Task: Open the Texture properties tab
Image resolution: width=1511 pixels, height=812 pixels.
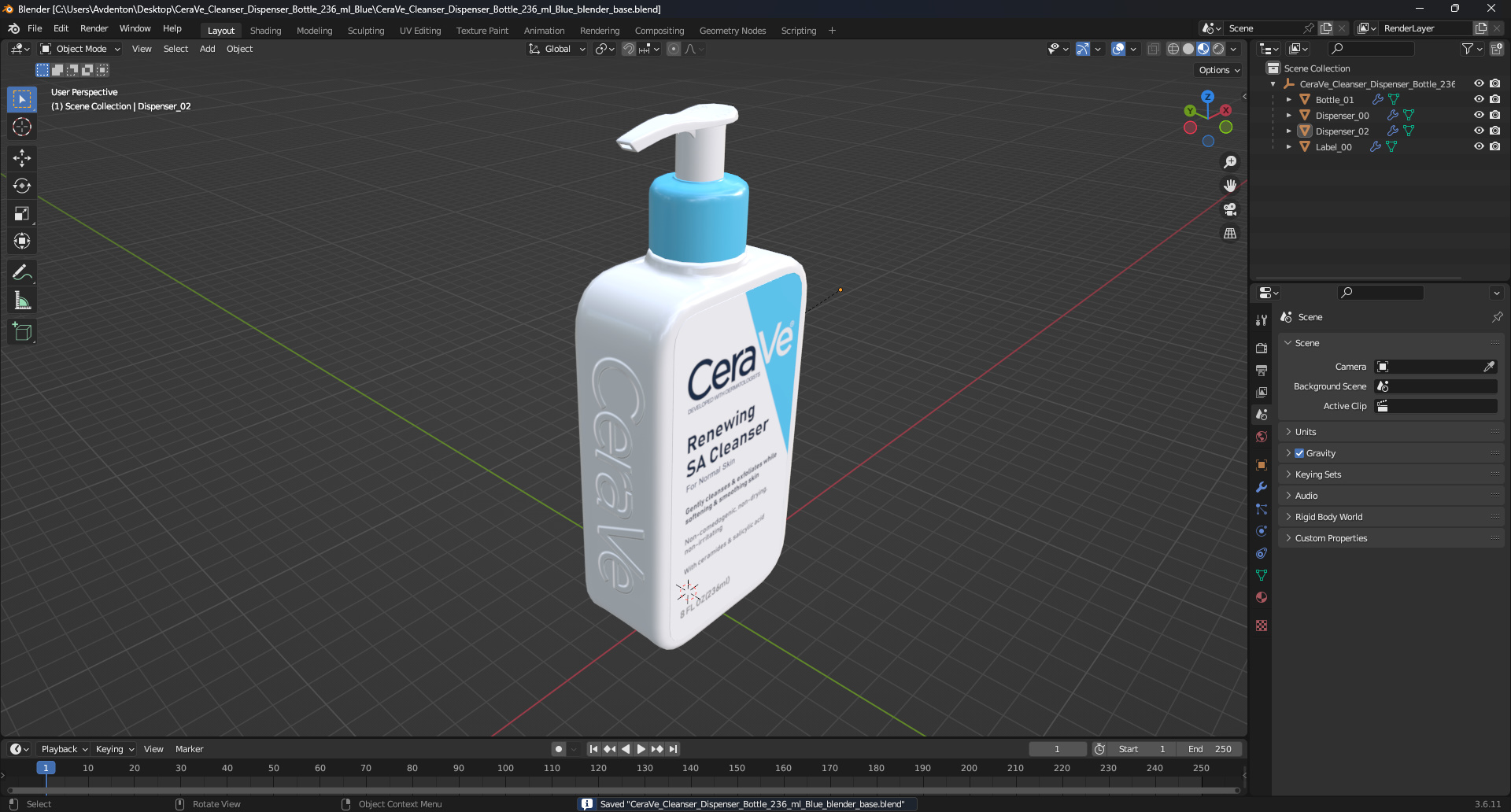Action: click(1262, 626)
